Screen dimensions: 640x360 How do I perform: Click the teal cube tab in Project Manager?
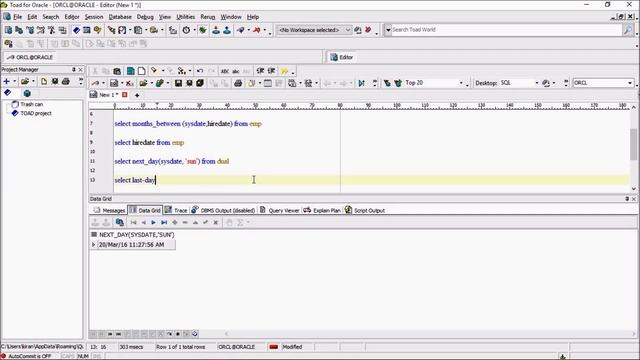[27, 93]
